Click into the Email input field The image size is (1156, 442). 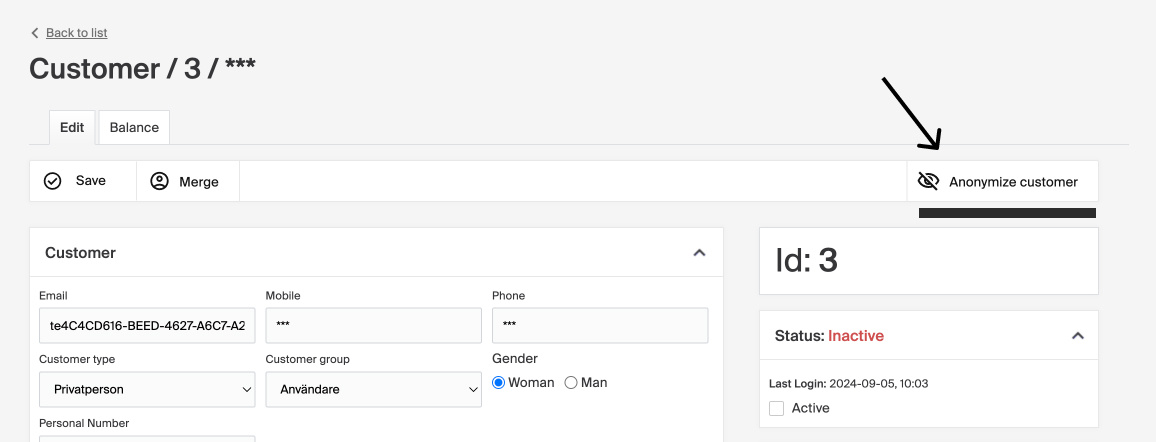[x=147, y=325]
